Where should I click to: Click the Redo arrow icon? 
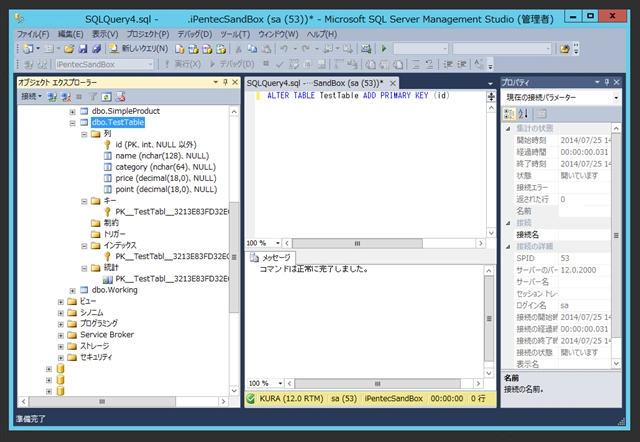click(x=306, y=49)
